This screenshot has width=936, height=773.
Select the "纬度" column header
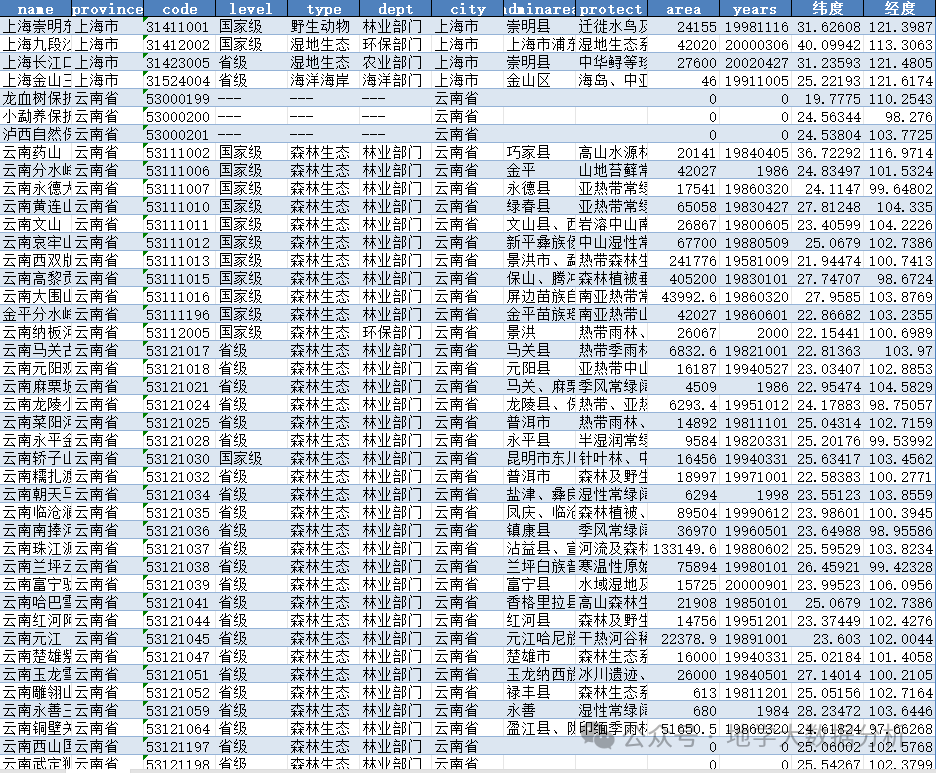827,9
